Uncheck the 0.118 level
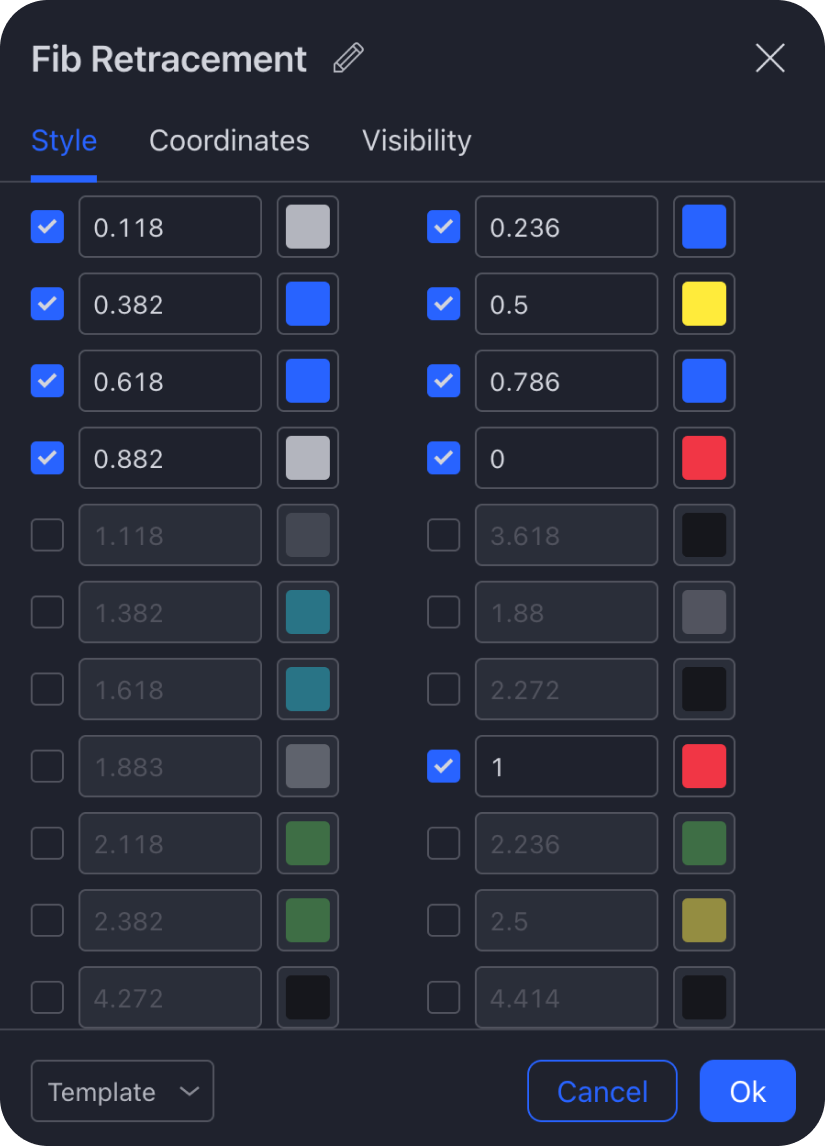Image resolution: width=825 pixels, height=1146 pixels. coord(47,227)
